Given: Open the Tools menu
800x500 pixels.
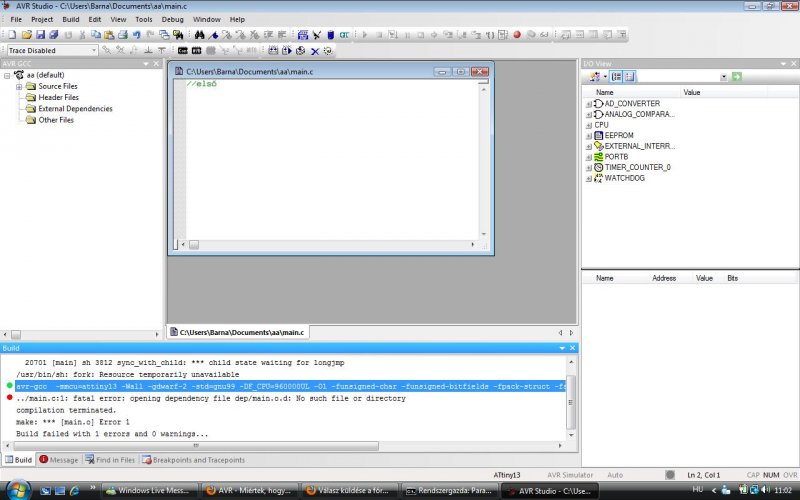Looking at the screenshot, I should click(143, 19).
